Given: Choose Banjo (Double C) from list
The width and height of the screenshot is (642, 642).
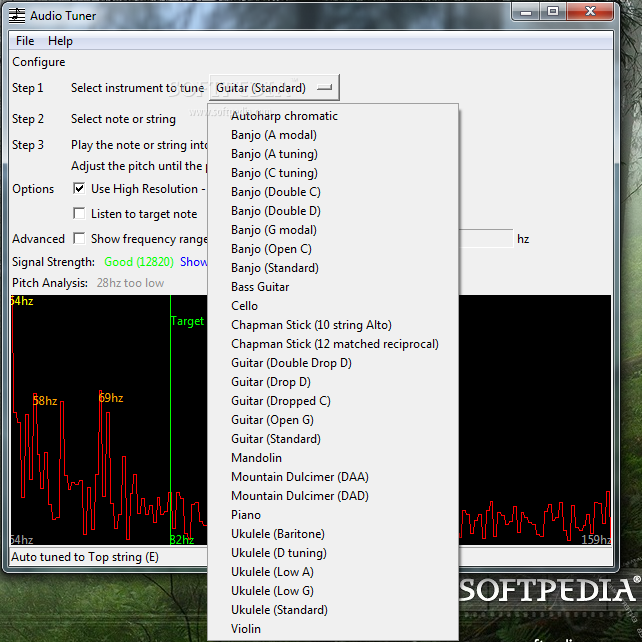Looking at the screenshot, I should tap(333, 192).
